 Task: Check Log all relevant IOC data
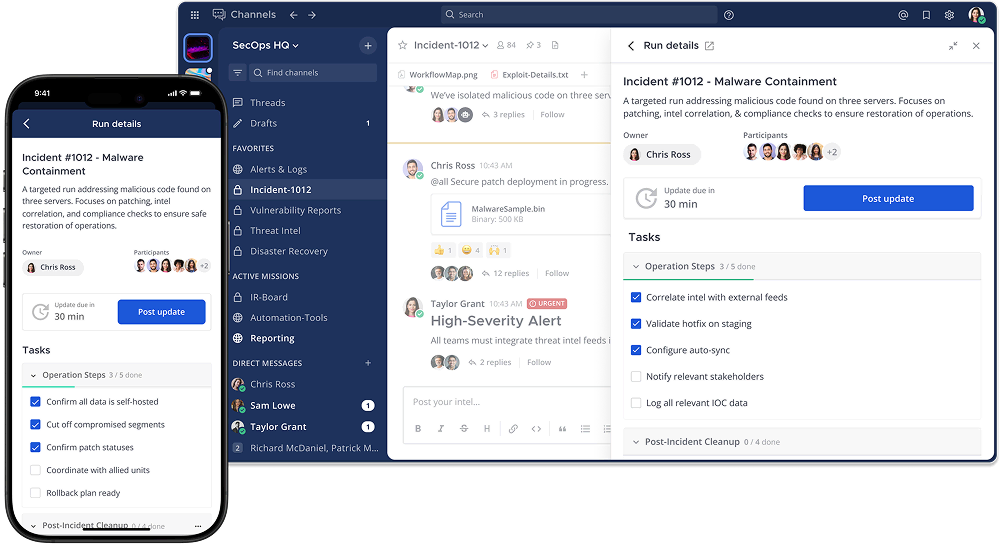pos(636,403)
